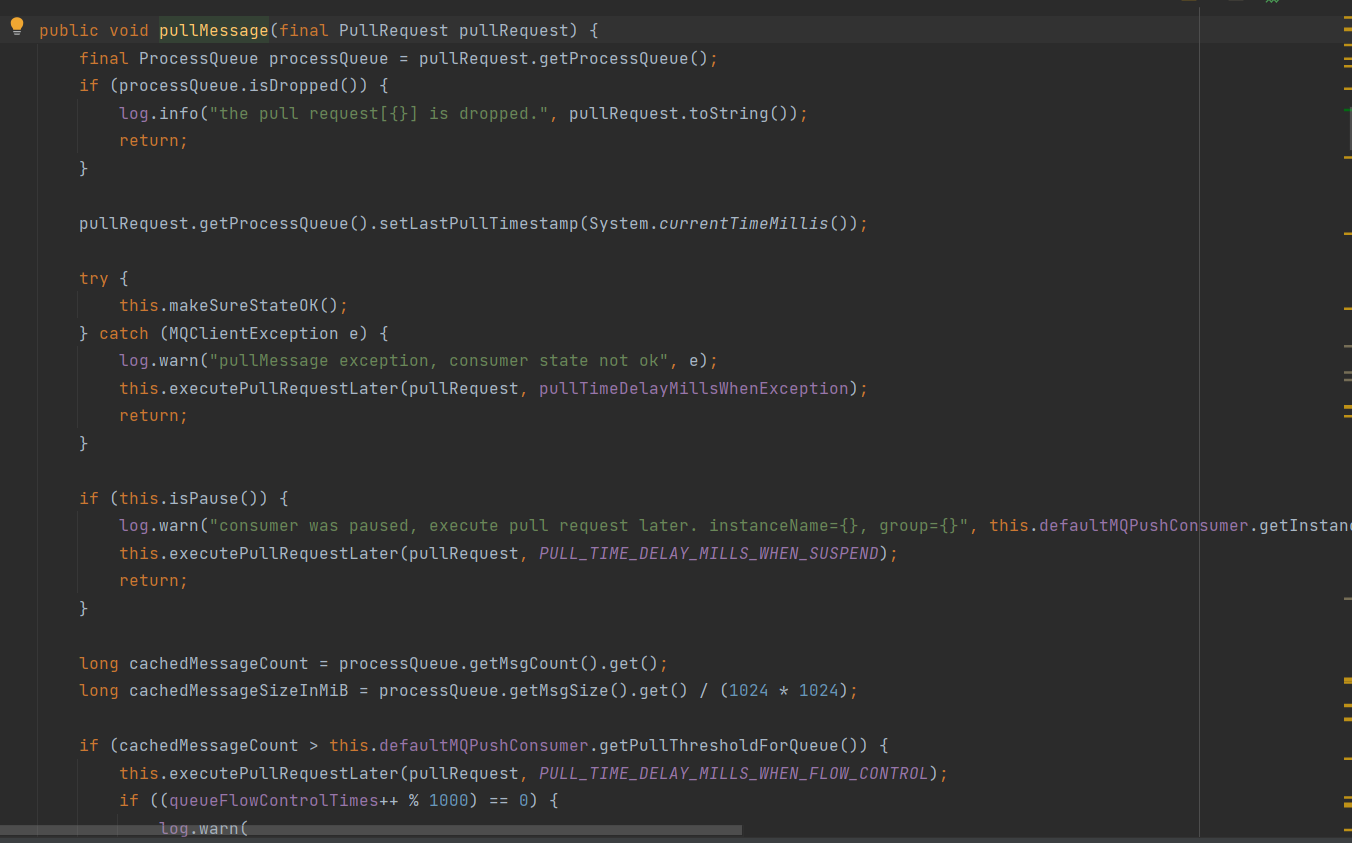Click the yellow lightbulb quick-fix icon
The image size is (1352, 843).
click(16, 27)
